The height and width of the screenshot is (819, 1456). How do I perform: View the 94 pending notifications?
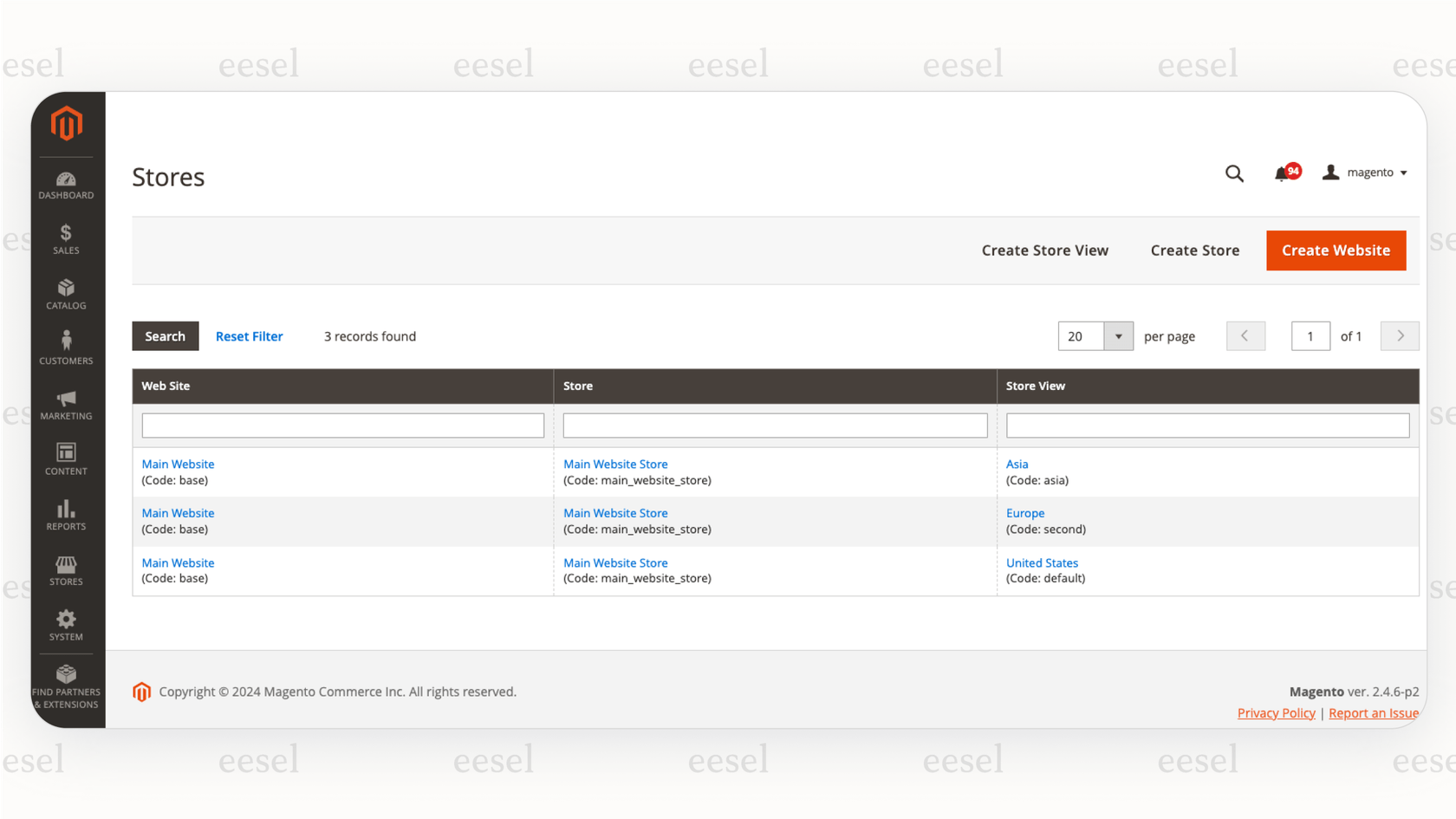click(x=1285, y=172)
